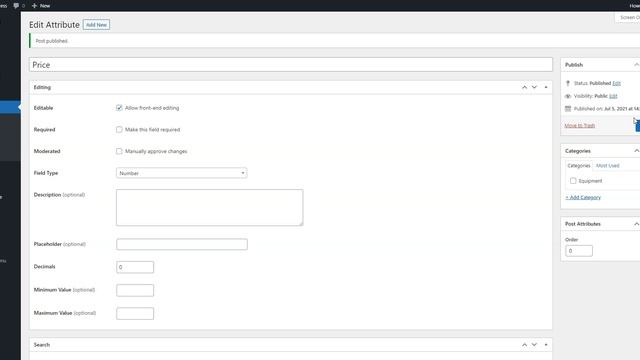Collapse the Categories panel
This screenshot has height=360, width=640.
click(636, 151)
